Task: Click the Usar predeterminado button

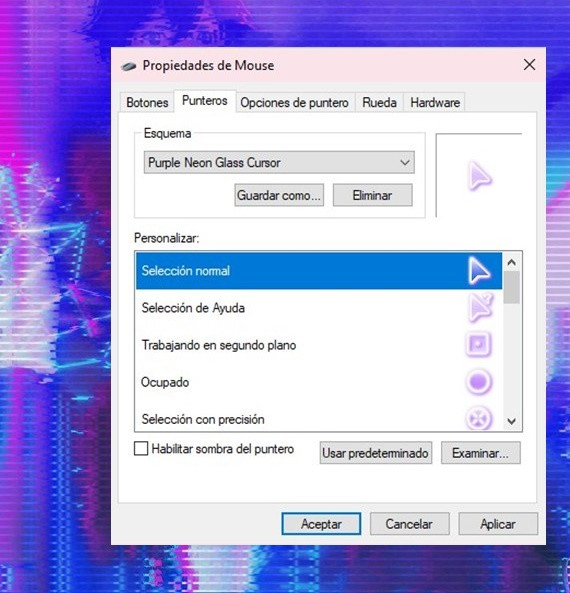Action: click(x=376, y=453)
